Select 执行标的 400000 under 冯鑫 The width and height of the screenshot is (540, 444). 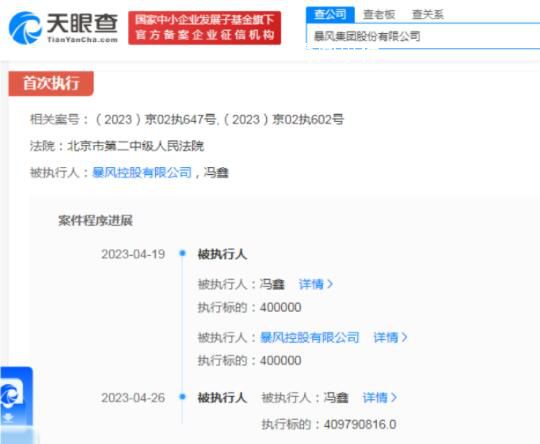249,307
